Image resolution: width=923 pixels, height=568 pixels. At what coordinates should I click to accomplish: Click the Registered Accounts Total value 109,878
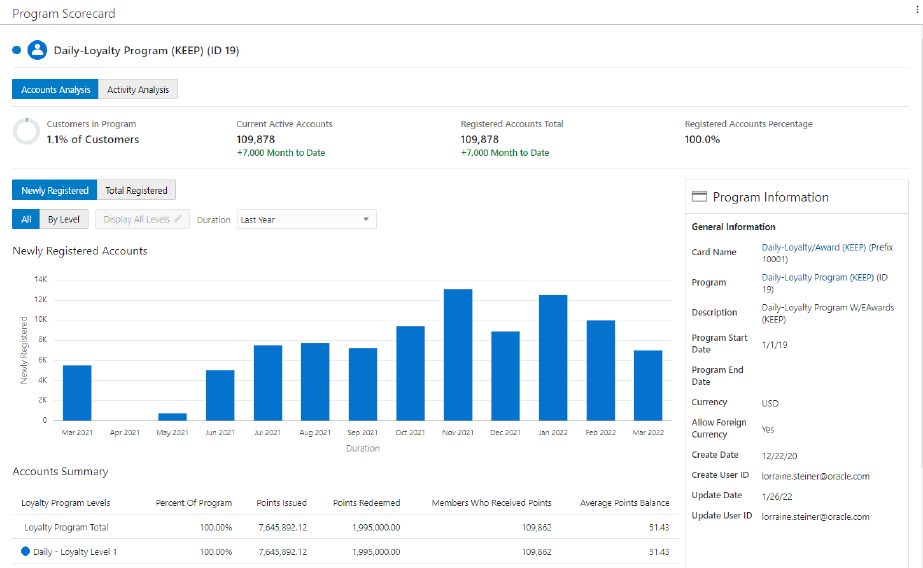[480, 139]
